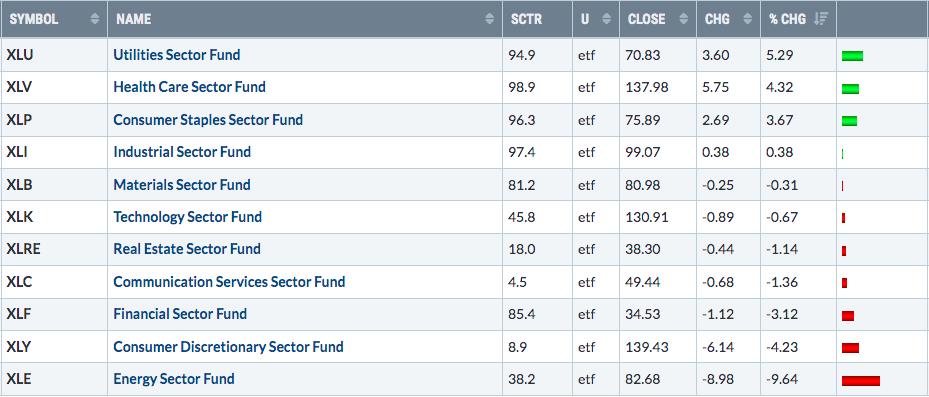The width and height of the screenshot is (929, 397).
Task: Select the XLY symbol cell
Action: [x=55, y=347]
